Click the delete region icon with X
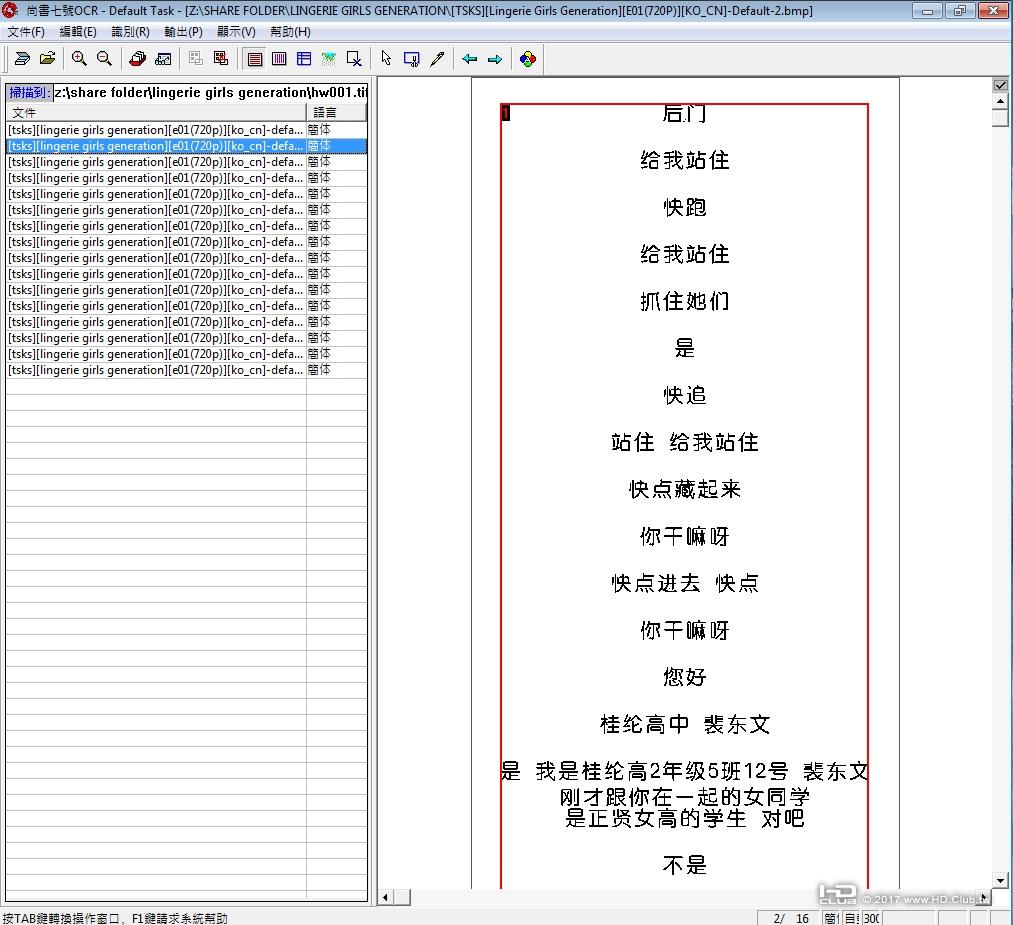This screenshot has height=925, width=1013. pos(354,59)
